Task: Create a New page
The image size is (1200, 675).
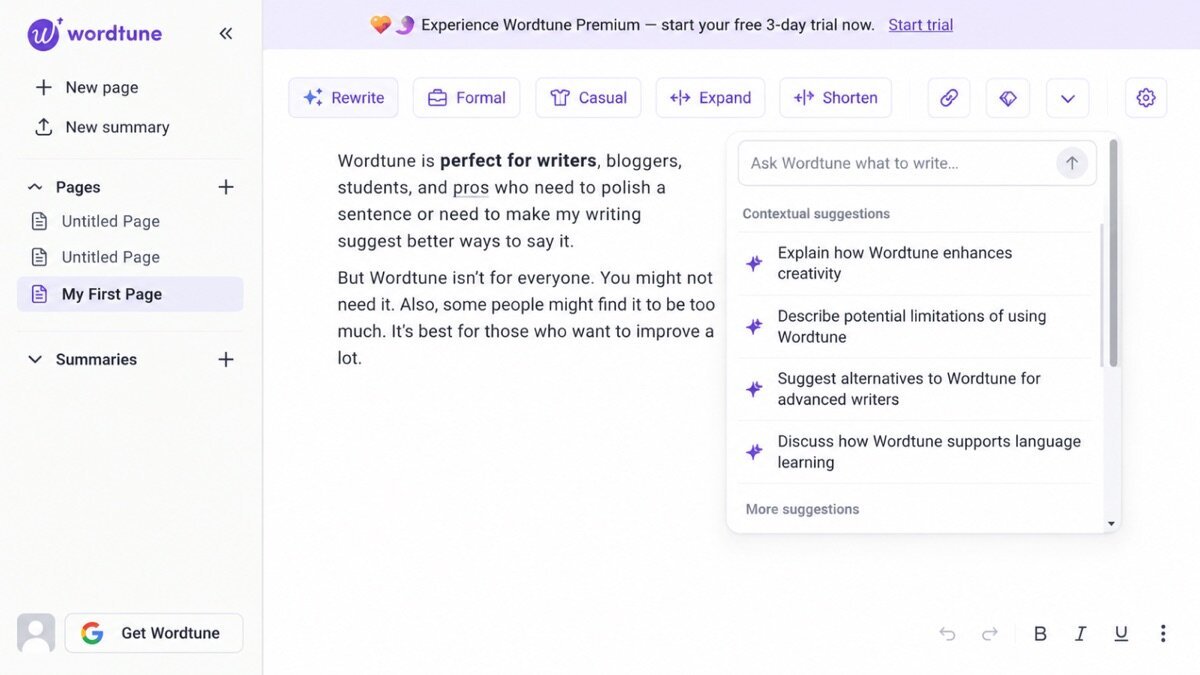Action: tap(87, 87)
